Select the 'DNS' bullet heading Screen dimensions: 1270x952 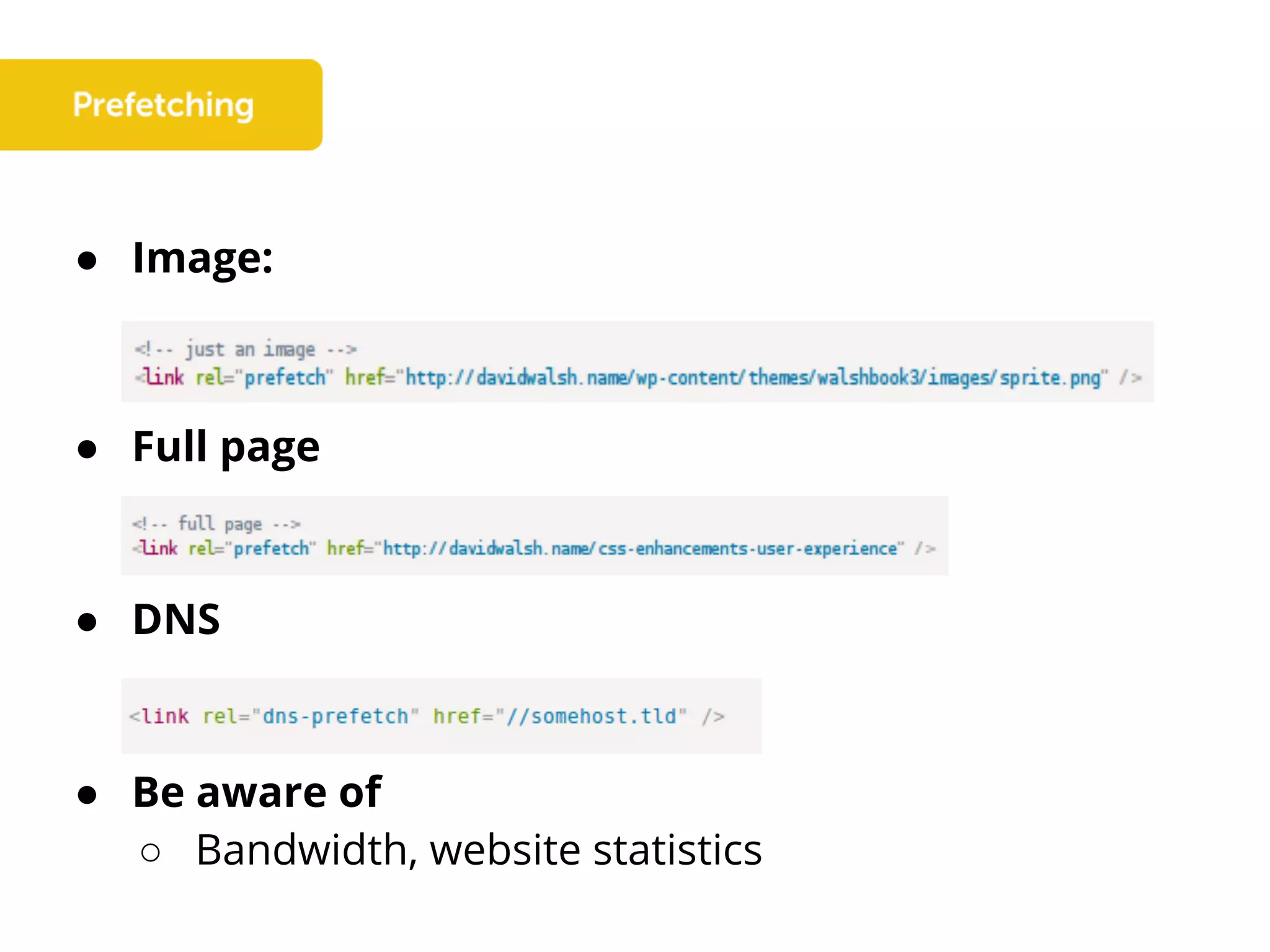click(177, 620)
